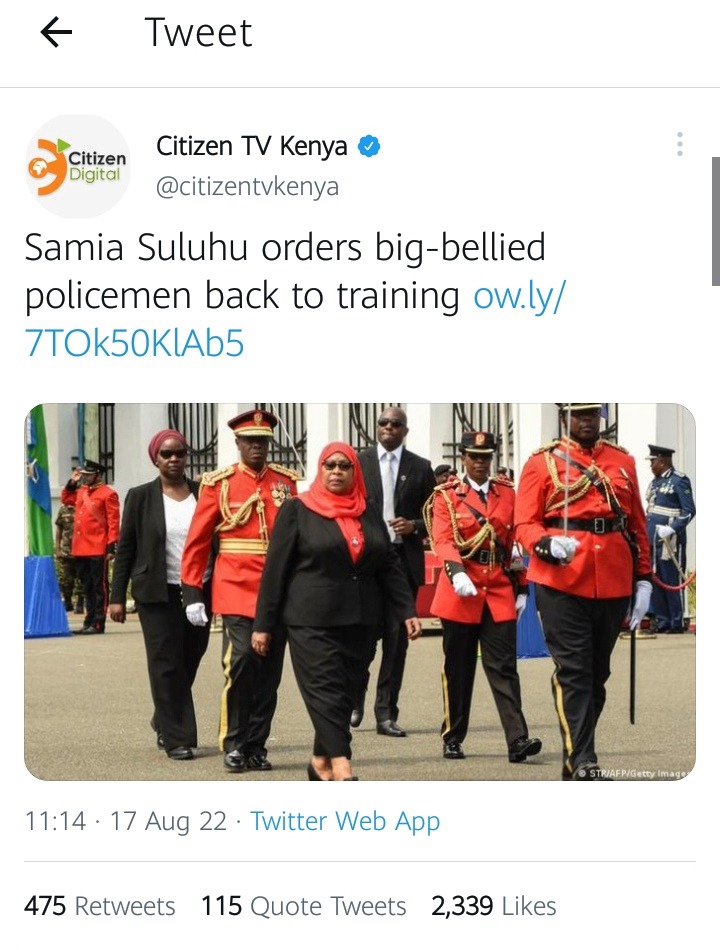Screen dimensions: 720x950
Task: Open the three-dot tweet options menu
Action: click(x=680, y=144)
